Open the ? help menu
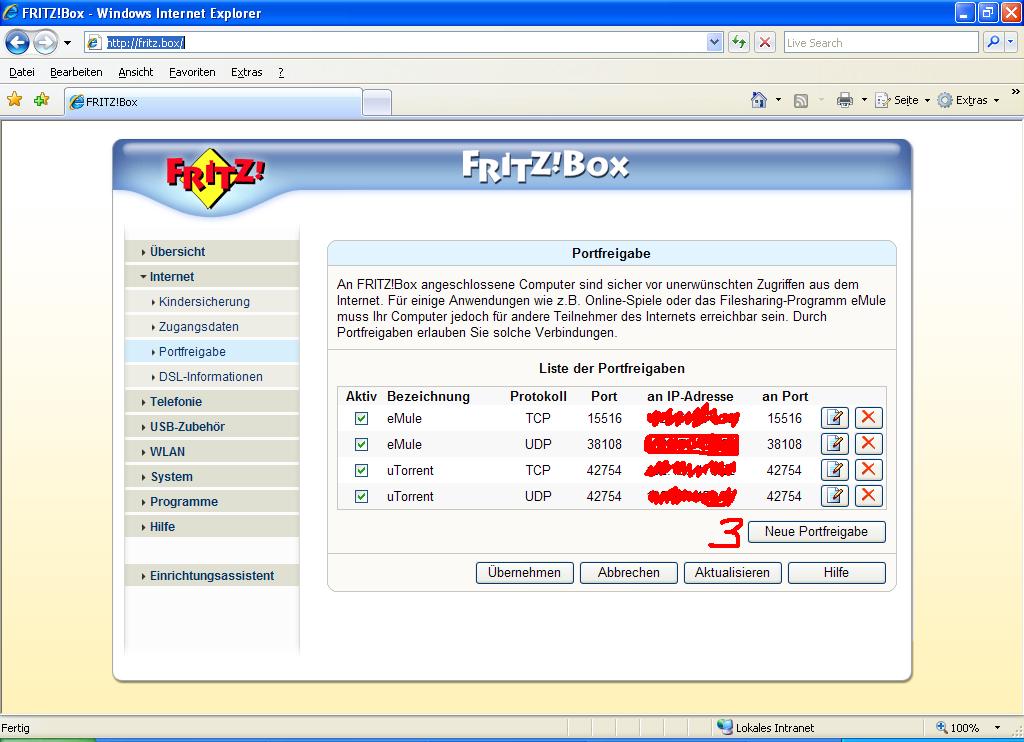The height and width of the screenshot is (742, 1024). (x=281, y=72)
